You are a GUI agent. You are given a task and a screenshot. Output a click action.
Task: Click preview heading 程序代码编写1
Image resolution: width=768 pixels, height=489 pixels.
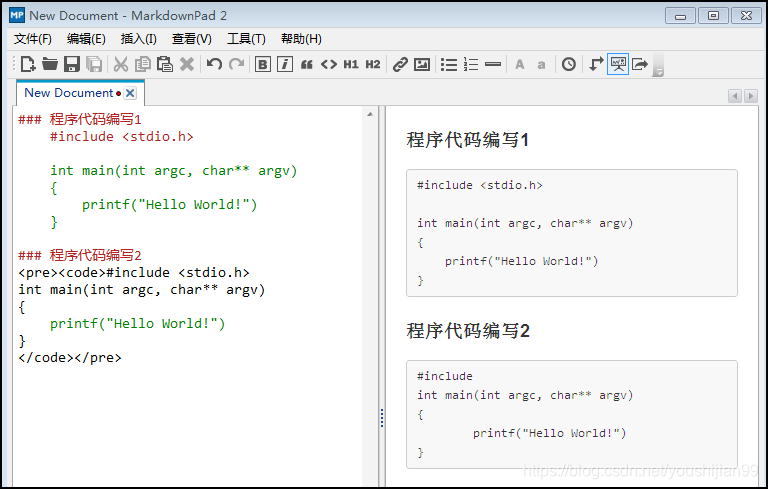(468, 140)
